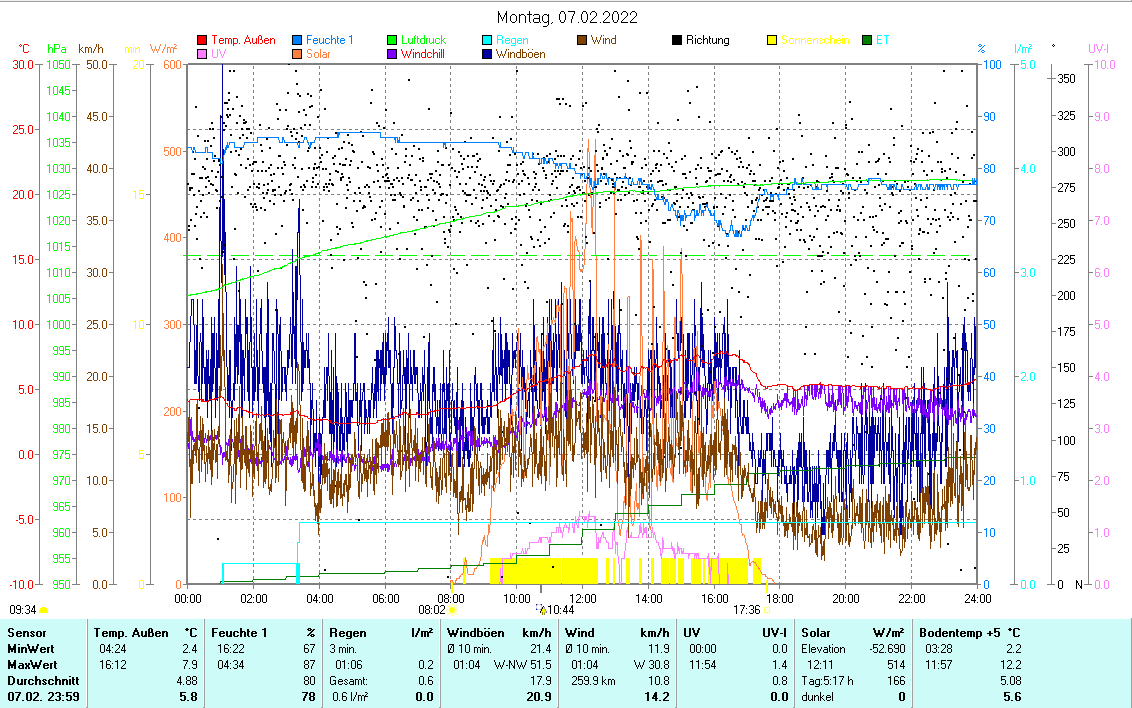The height and width of the screenshot is (708, 1132).
Task: Click the Windböen column header in table
Action: click(476, 633)
